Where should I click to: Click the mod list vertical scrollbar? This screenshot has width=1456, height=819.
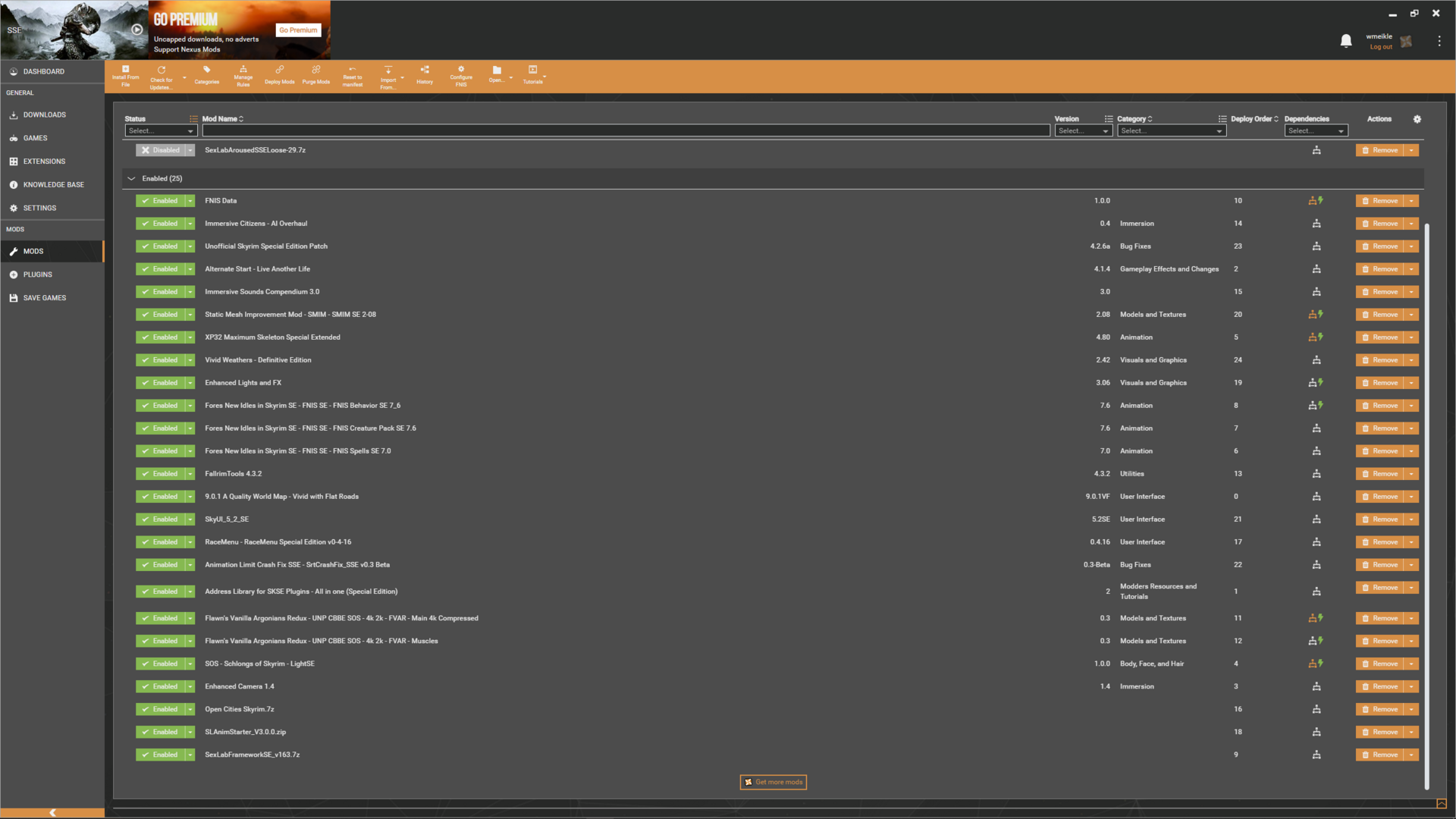tap(1427, 507)
